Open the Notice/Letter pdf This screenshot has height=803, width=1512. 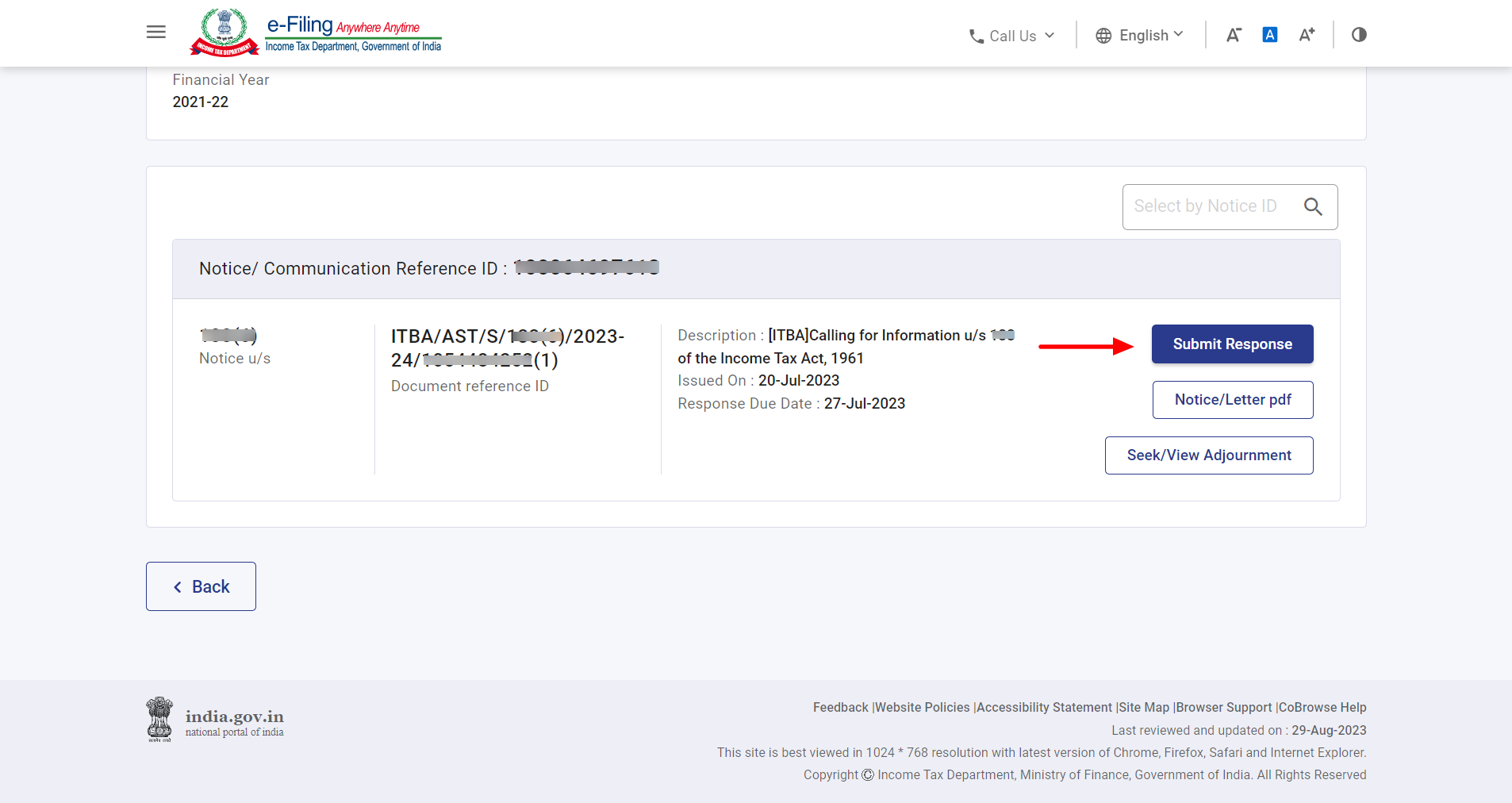click(x=1233, y=400)
